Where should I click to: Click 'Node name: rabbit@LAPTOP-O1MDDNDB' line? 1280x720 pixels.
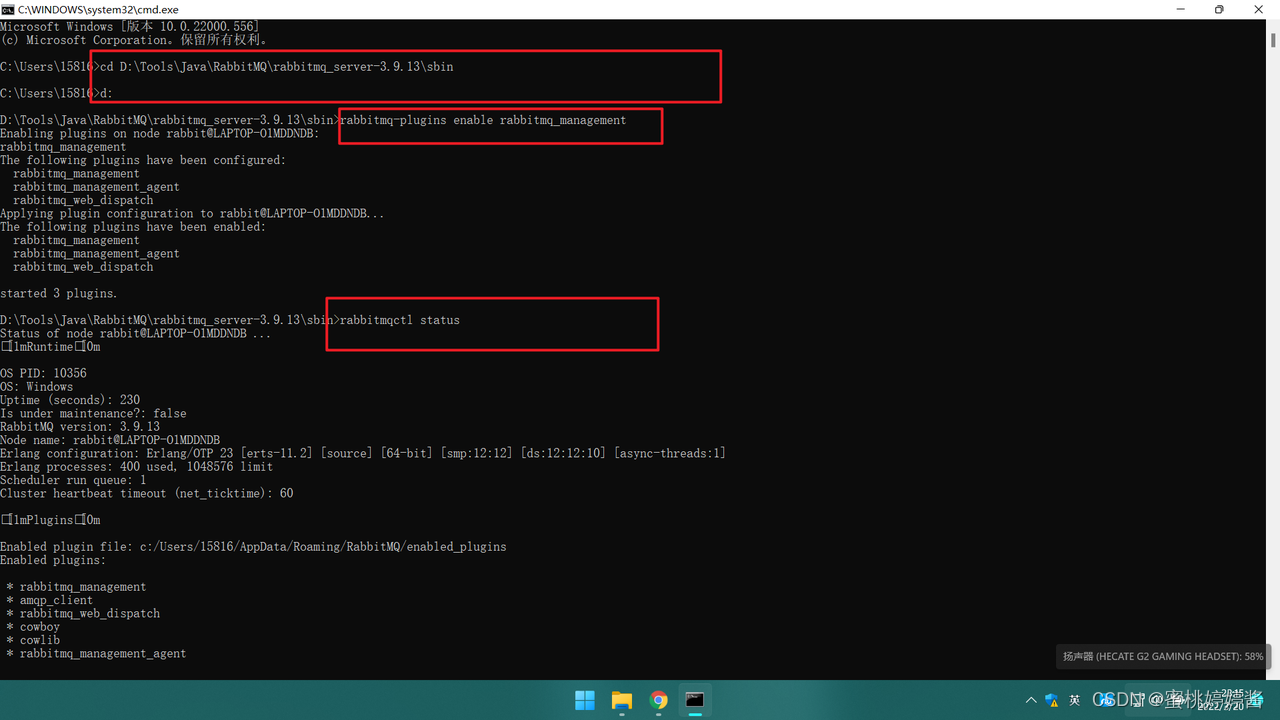click(110, 440)
